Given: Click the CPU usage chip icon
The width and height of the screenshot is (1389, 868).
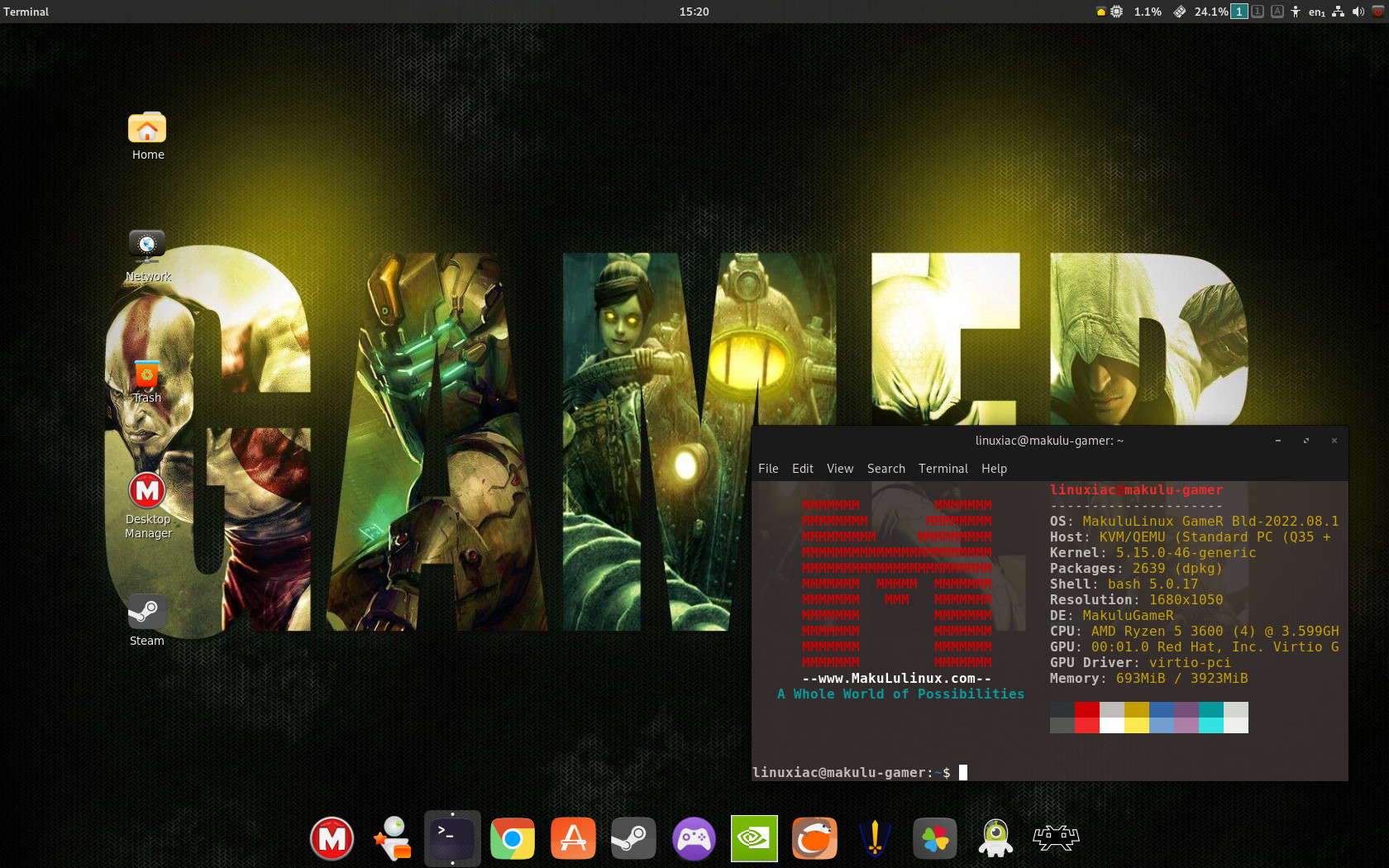Looking at the screenshot, I should pos(1117,12).
